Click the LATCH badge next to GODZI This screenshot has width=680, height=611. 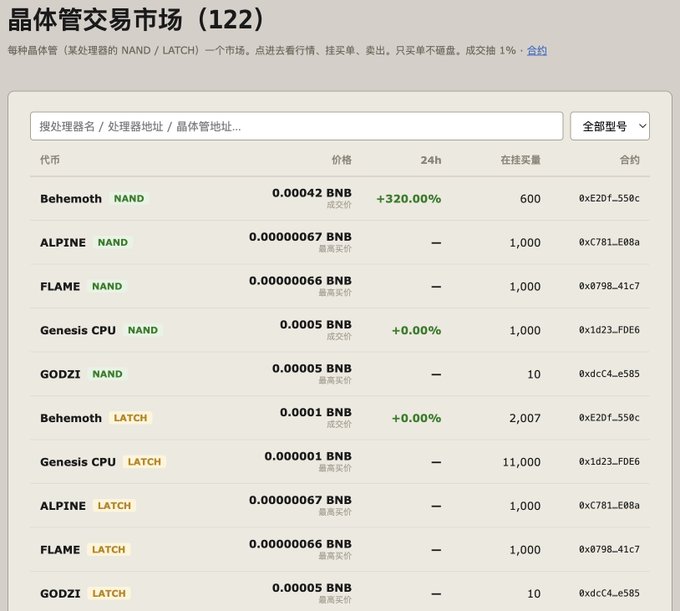click(109, 593)
